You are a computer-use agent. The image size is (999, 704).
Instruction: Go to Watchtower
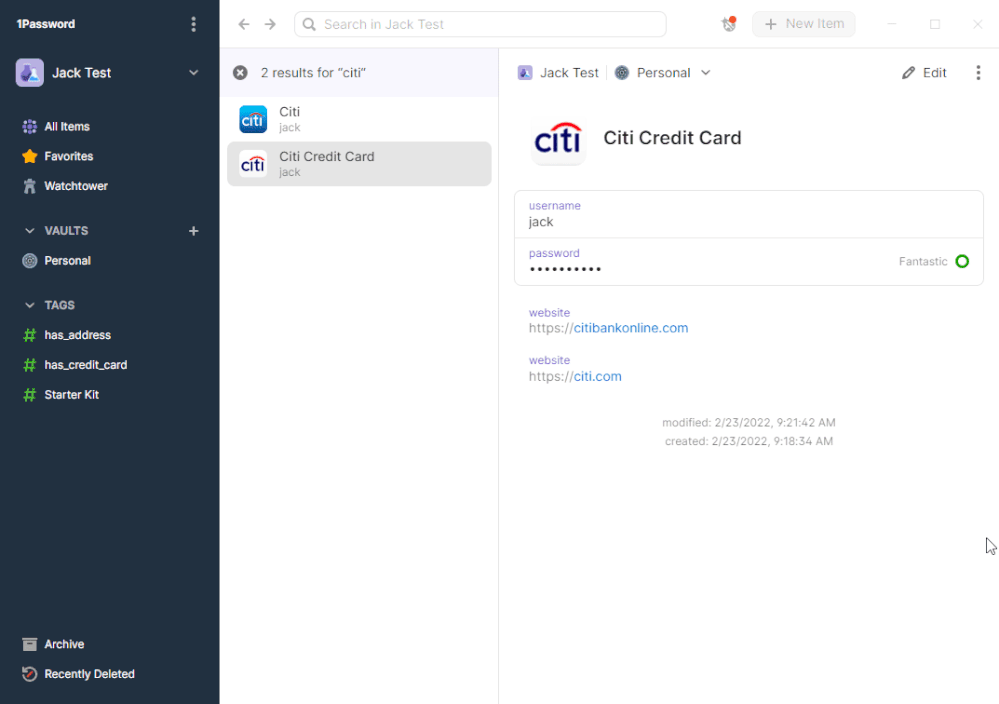tap(75, 186)
